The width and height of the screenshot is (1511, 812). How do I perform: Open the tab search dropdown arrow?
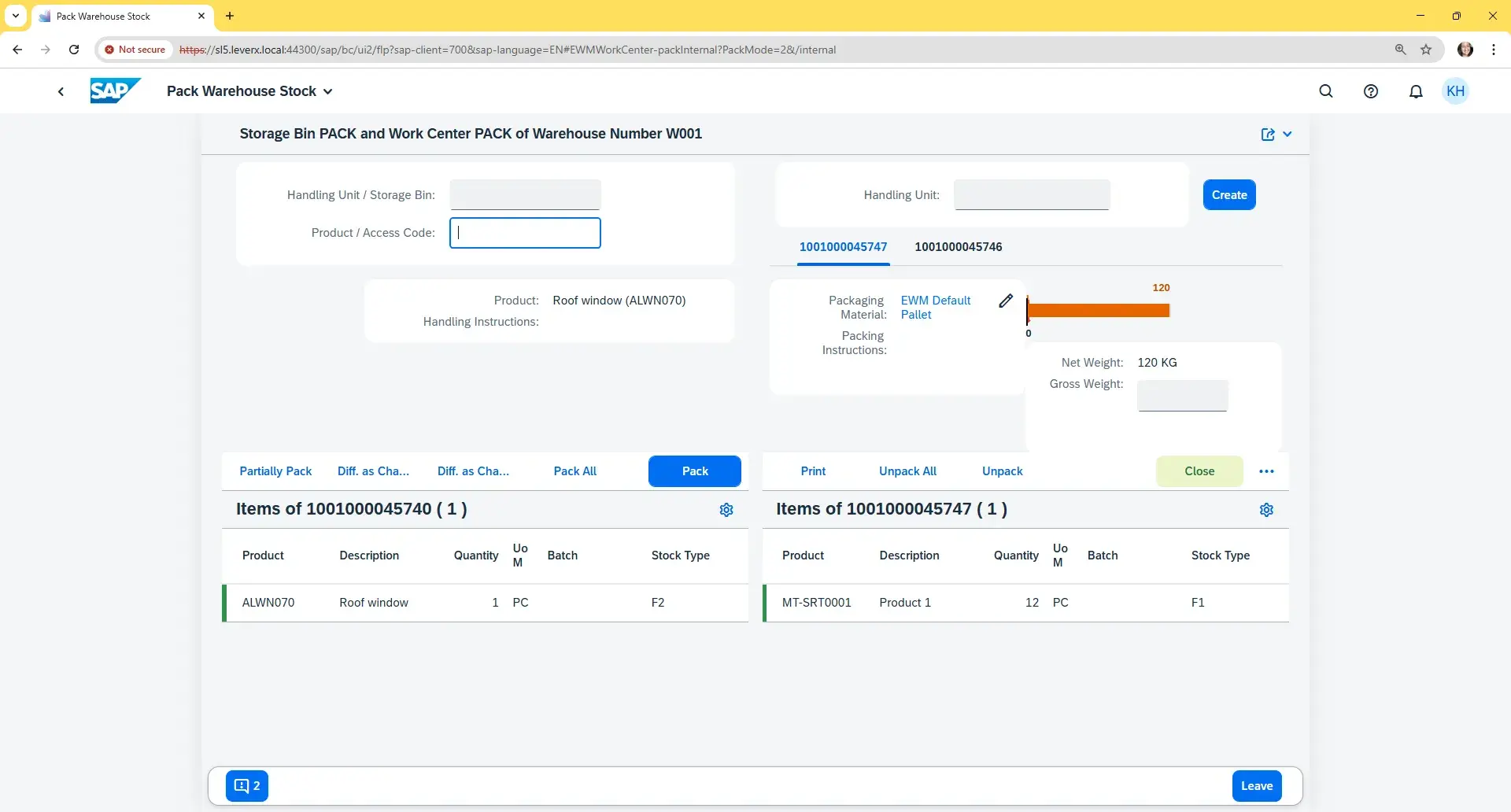(16, 16)
